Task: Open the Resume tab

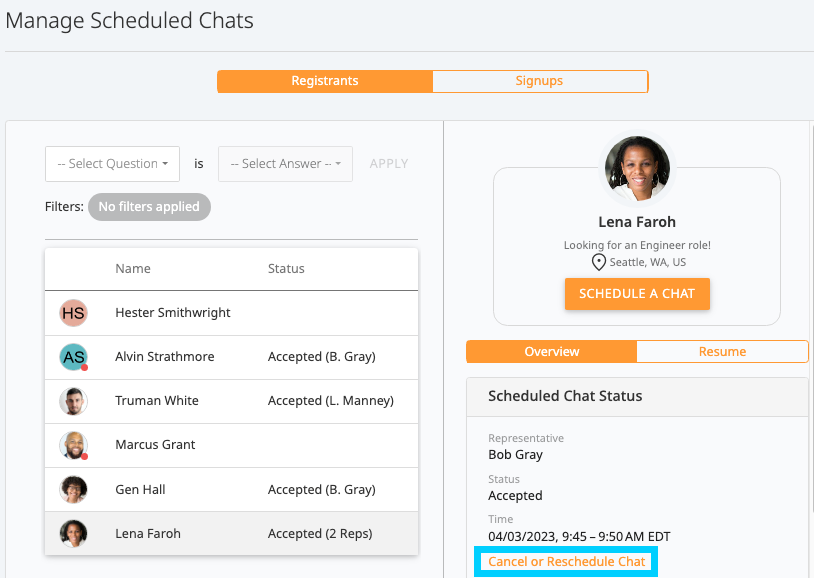Action: 722,352
